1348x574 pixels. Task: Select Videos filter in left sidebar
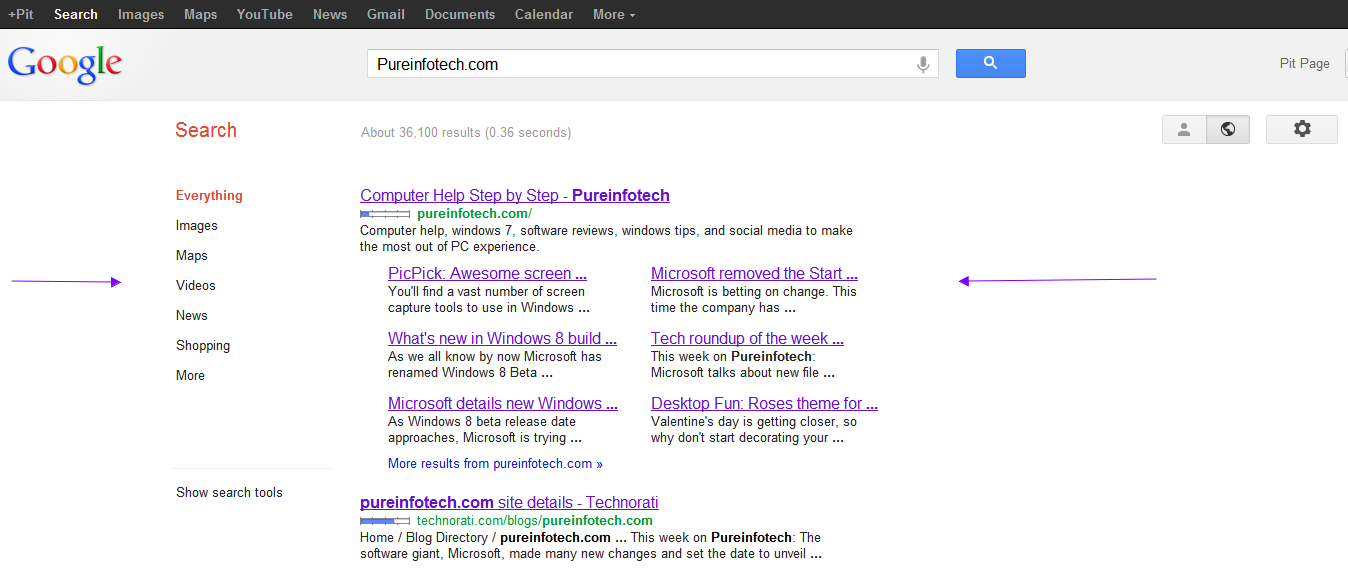click(x=196, y=286)
